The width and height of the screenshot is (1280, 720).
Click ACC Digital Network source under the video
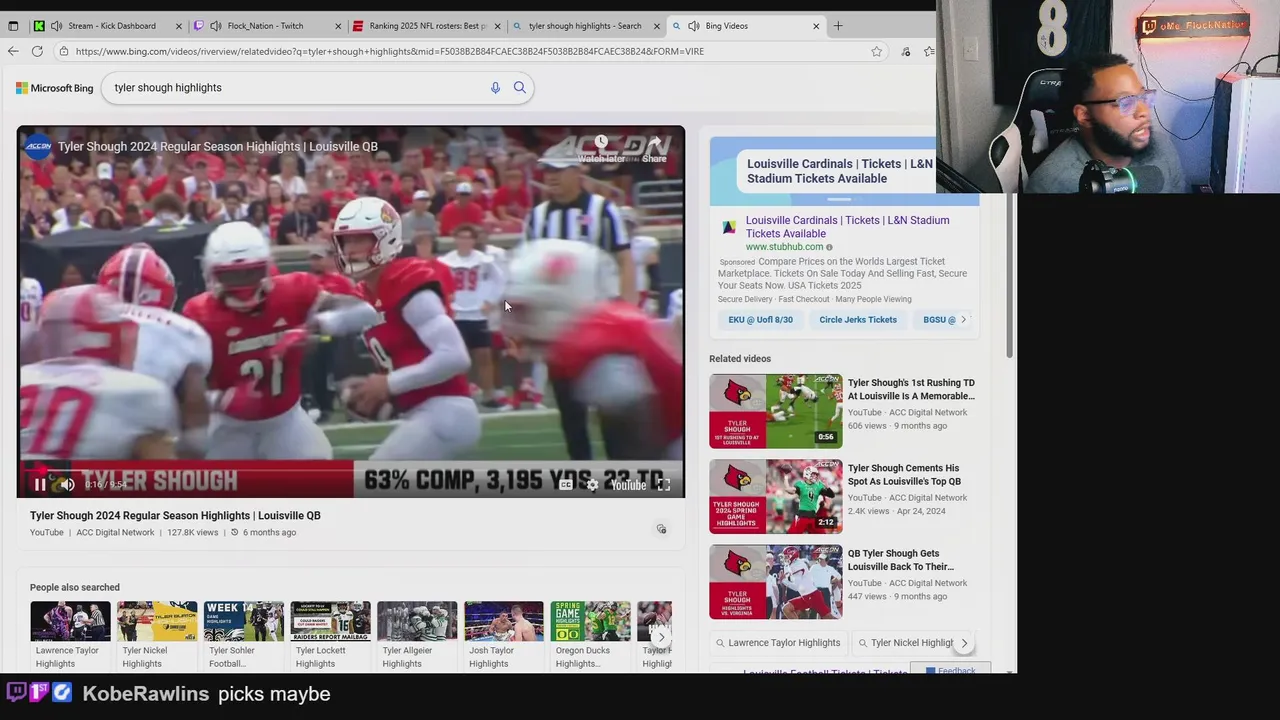(115, 533)
